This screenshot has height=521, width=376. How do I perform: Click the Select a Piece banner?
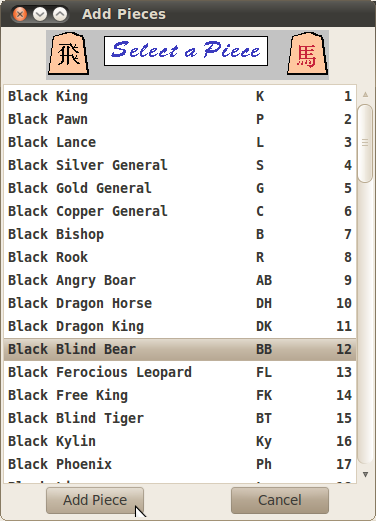tap(186, 51)
